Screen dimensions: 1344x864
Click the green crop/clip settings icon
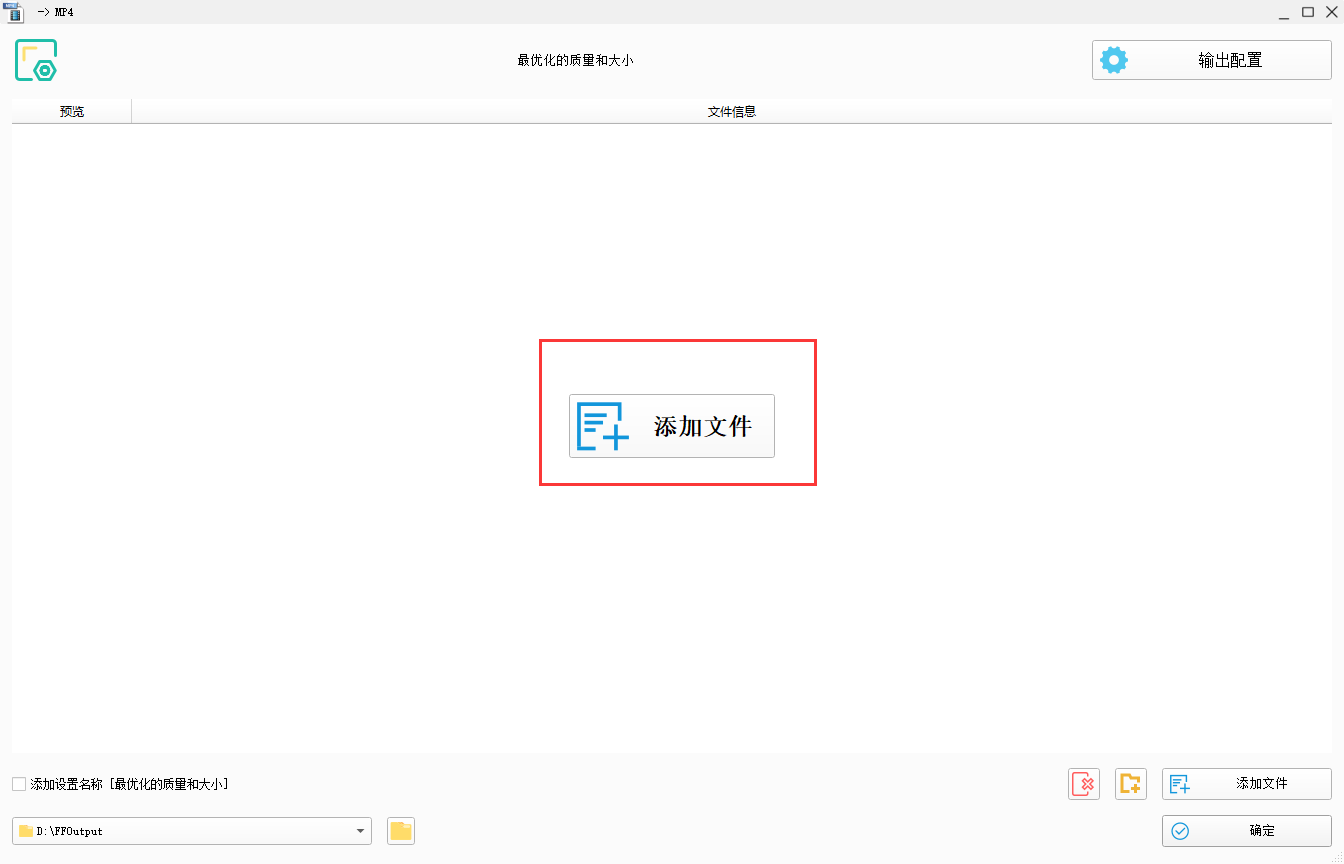click(36, 60)
